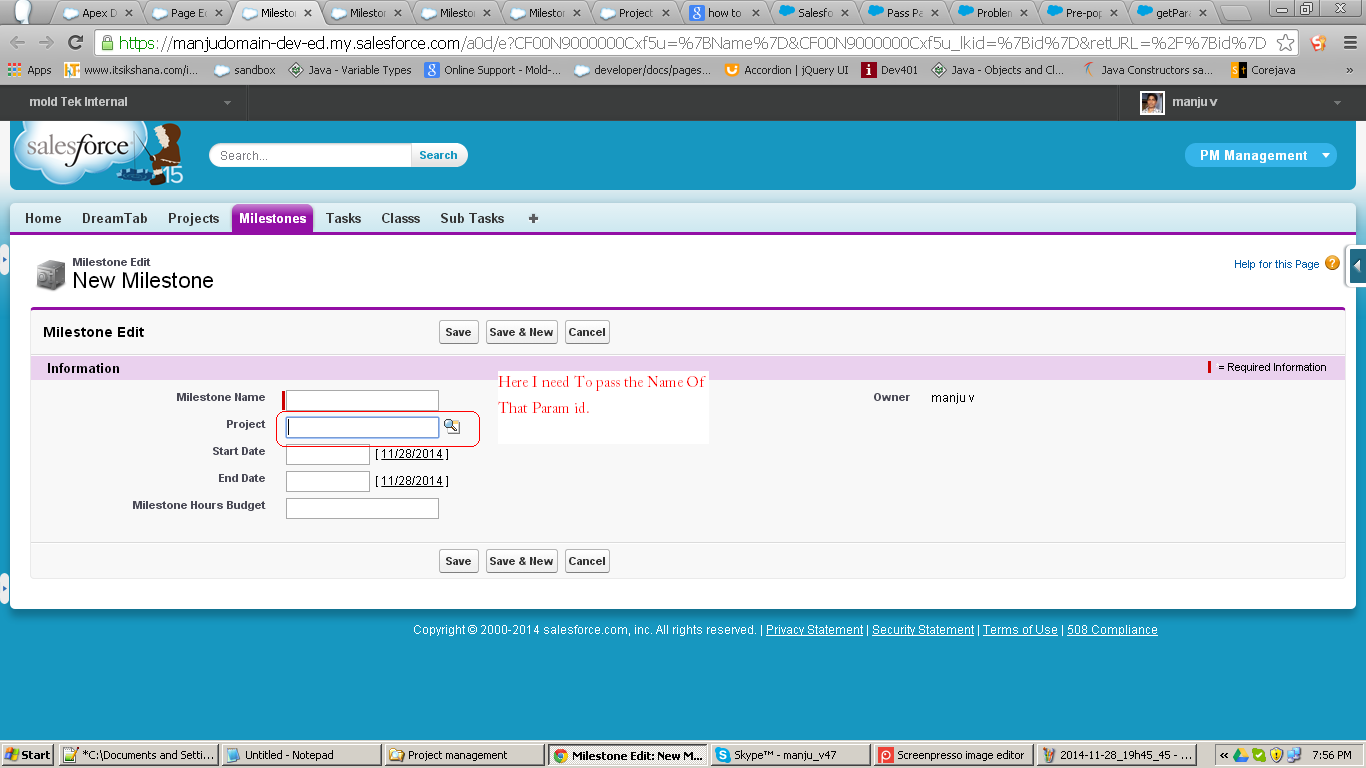Bookmark this page with the star icon
This screenshot has width=1366, height=768.
1286,43
